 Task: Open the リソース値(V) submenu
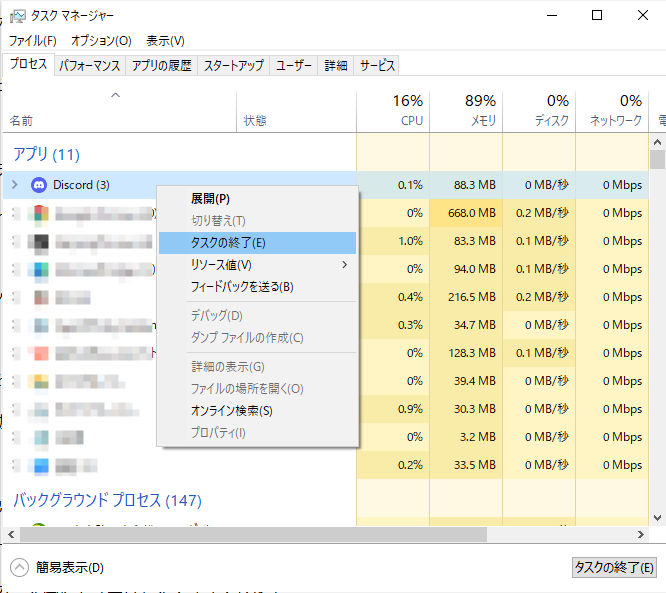[257, 265]
